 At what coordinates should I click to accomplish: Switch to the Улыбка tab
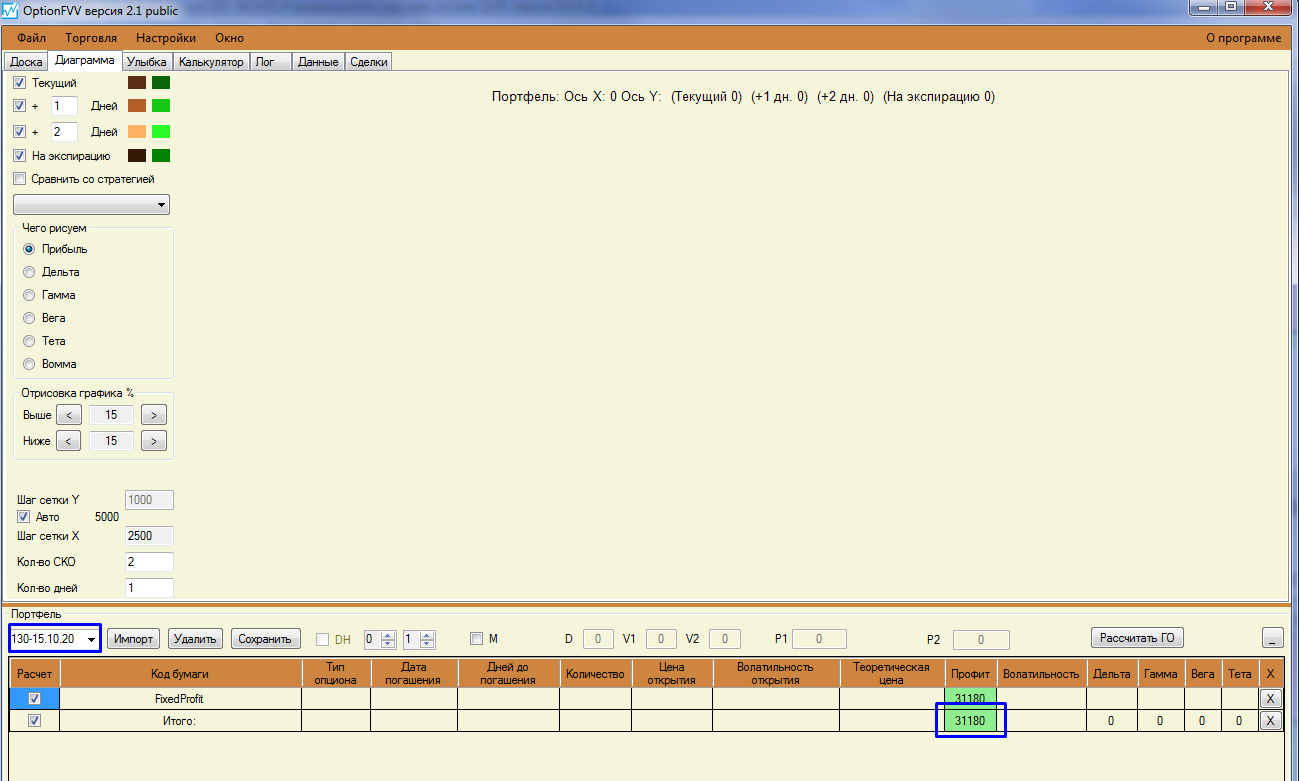pyautogui.click(x=147, y=62)
